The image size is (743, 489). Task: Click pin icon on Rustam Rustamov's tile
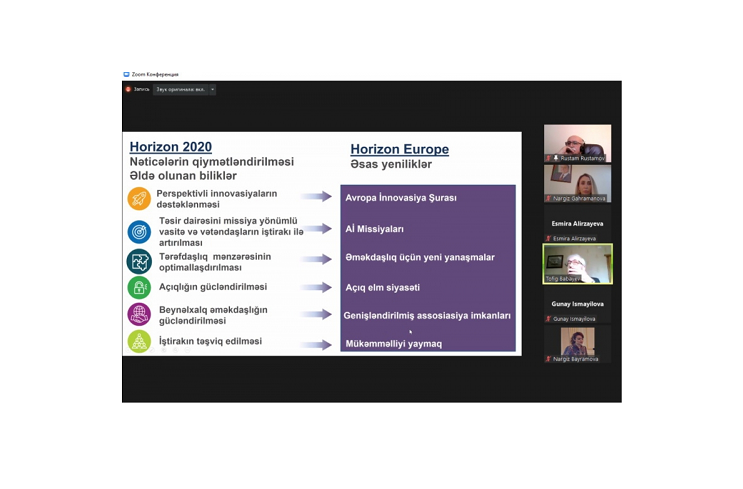(556, 158)
